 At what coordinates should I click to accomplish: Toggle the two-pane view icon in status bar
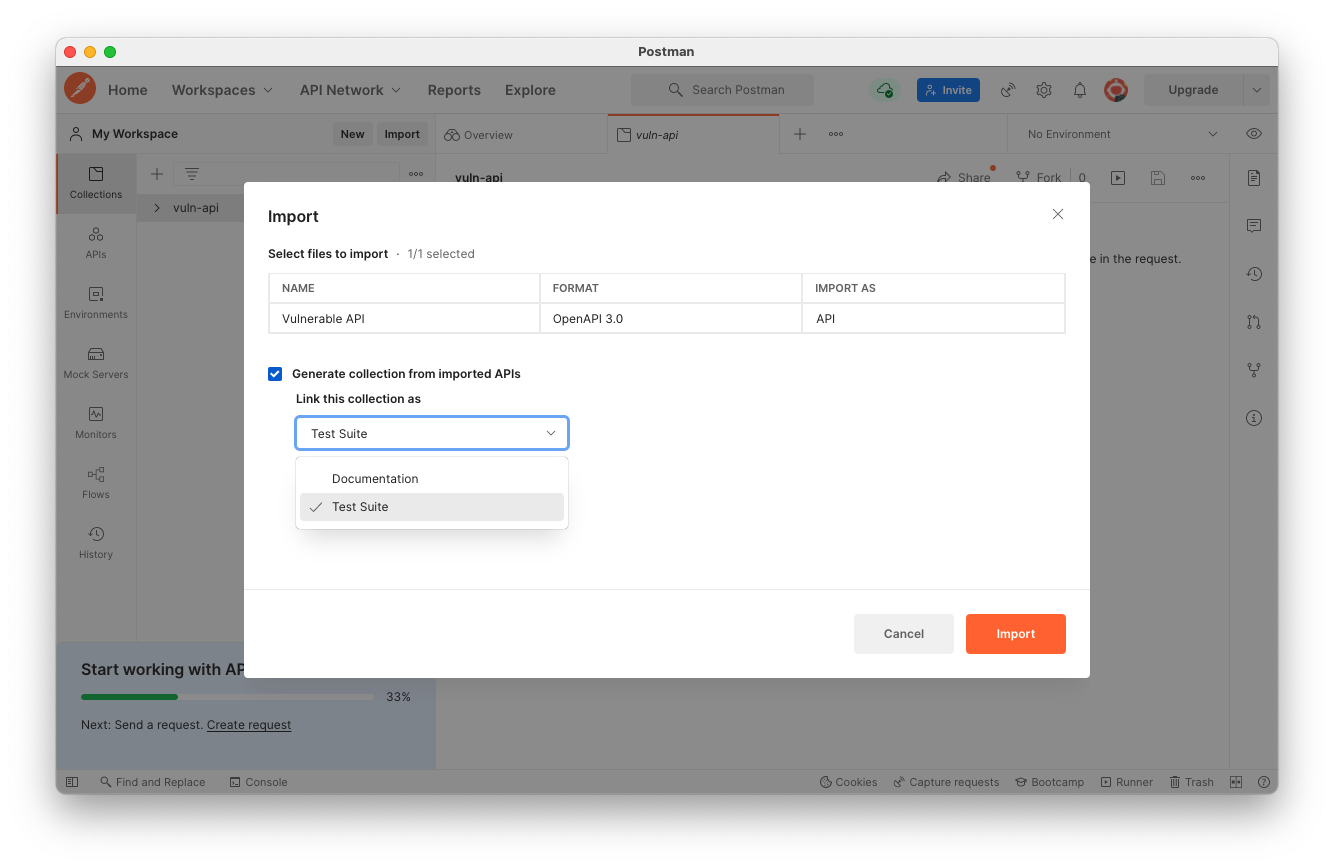tap(1236, 782)
